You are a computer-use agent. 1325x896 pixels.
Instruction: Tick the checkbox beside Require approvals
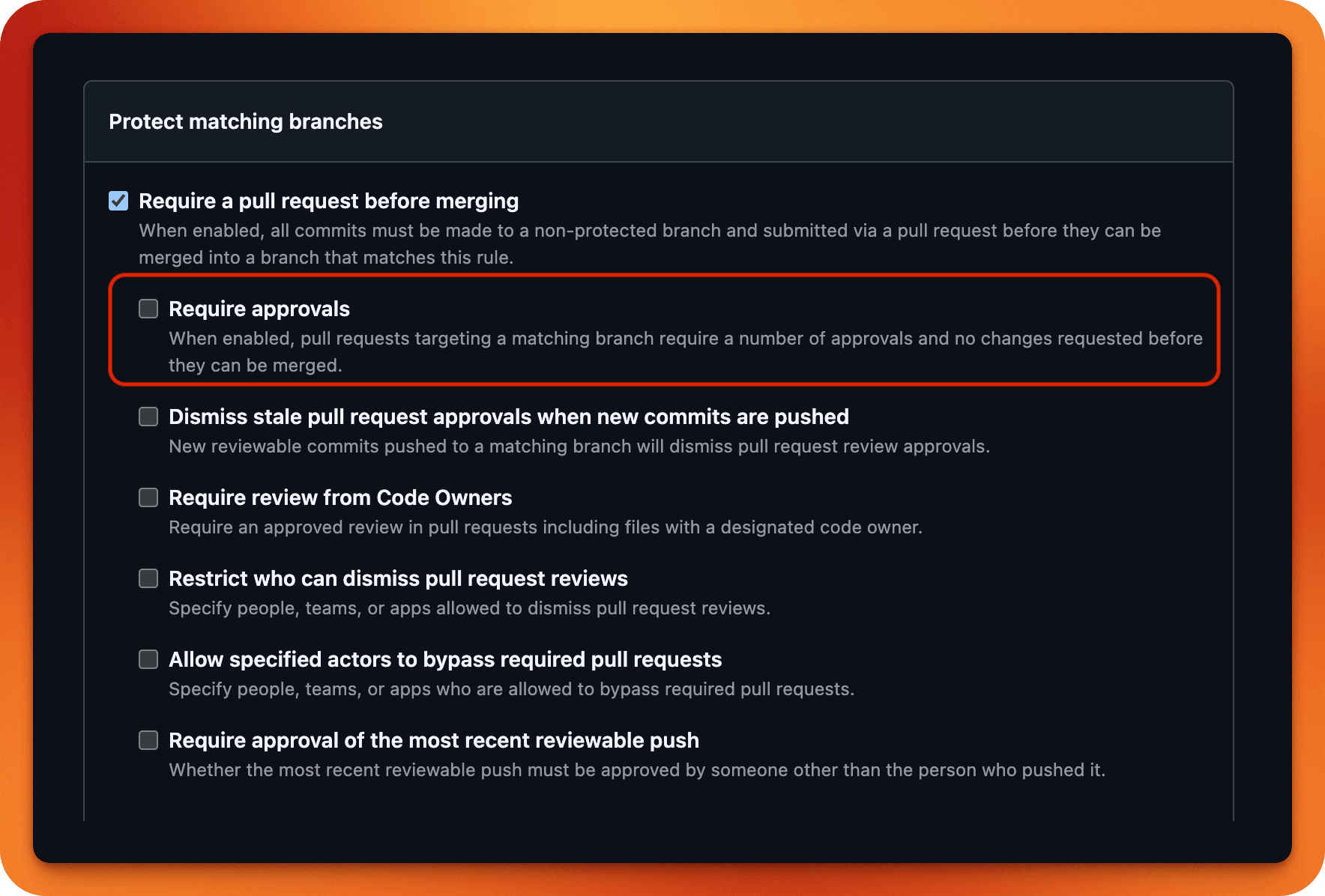pyautogui.click(x=148, y=309)
